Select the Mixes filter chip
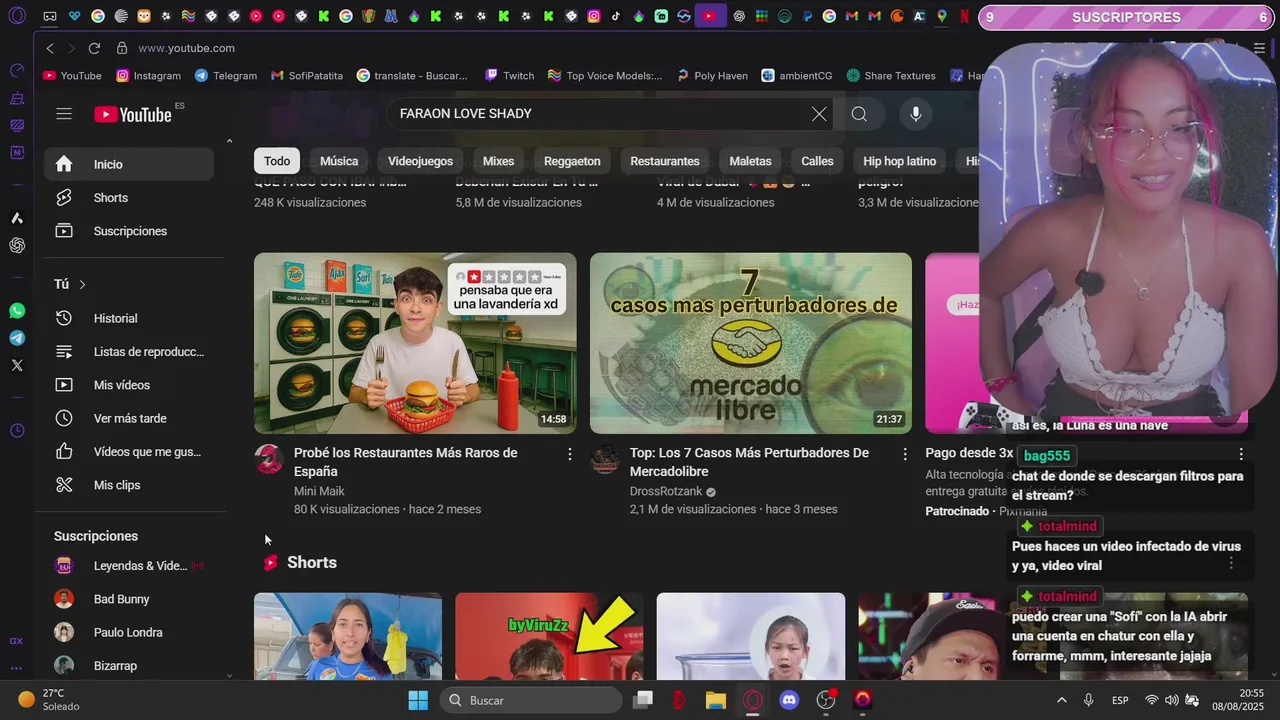Screen dimensions: 1280x720 [x=498, y=161]
